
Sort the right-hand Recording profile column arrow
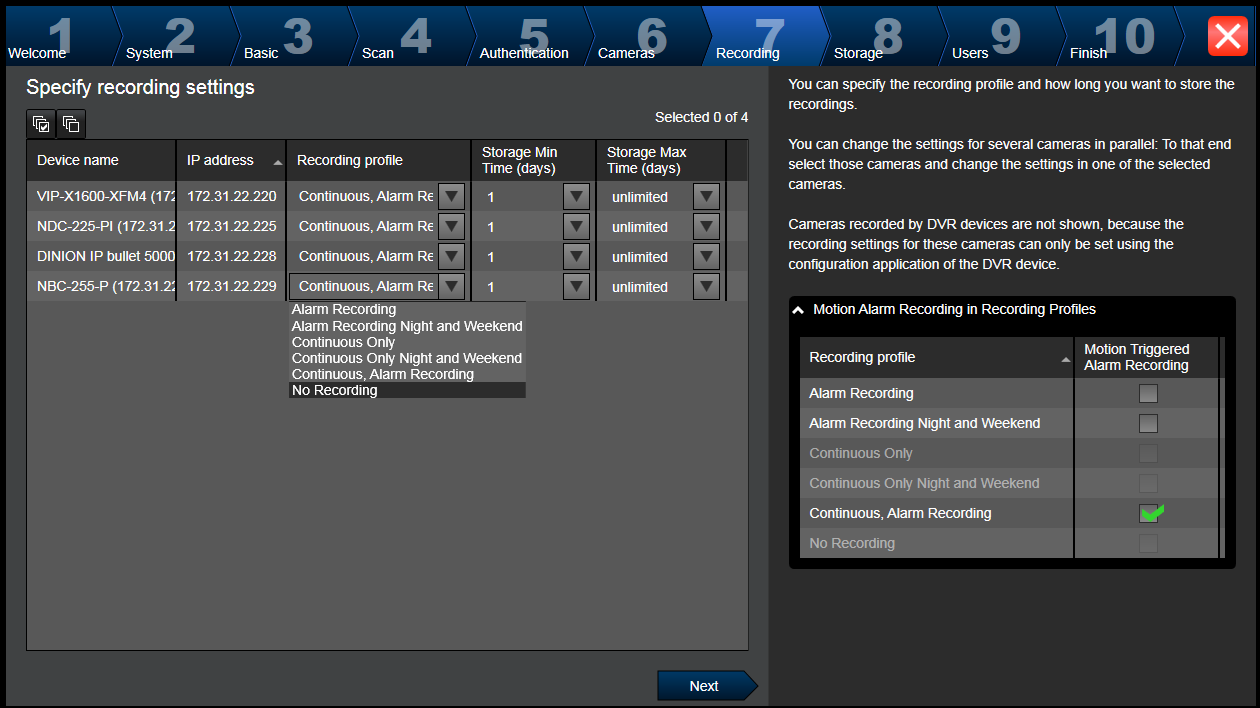coord(1065,359)
